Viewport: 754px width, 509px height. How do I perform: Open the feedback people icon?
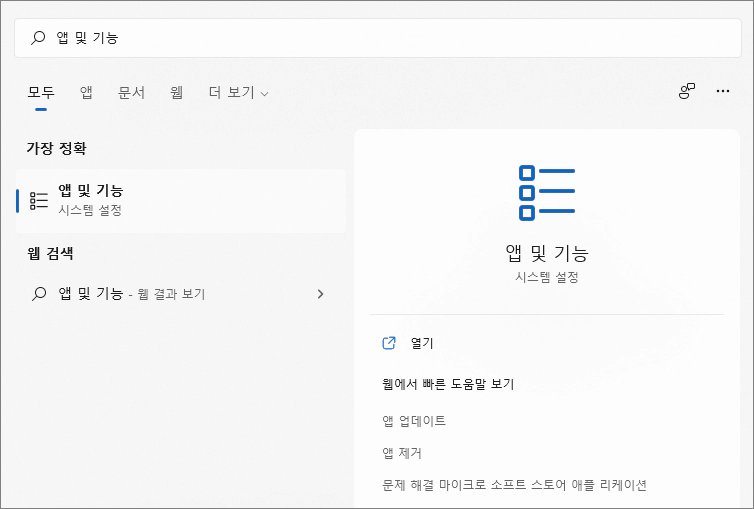coord(687,91)
